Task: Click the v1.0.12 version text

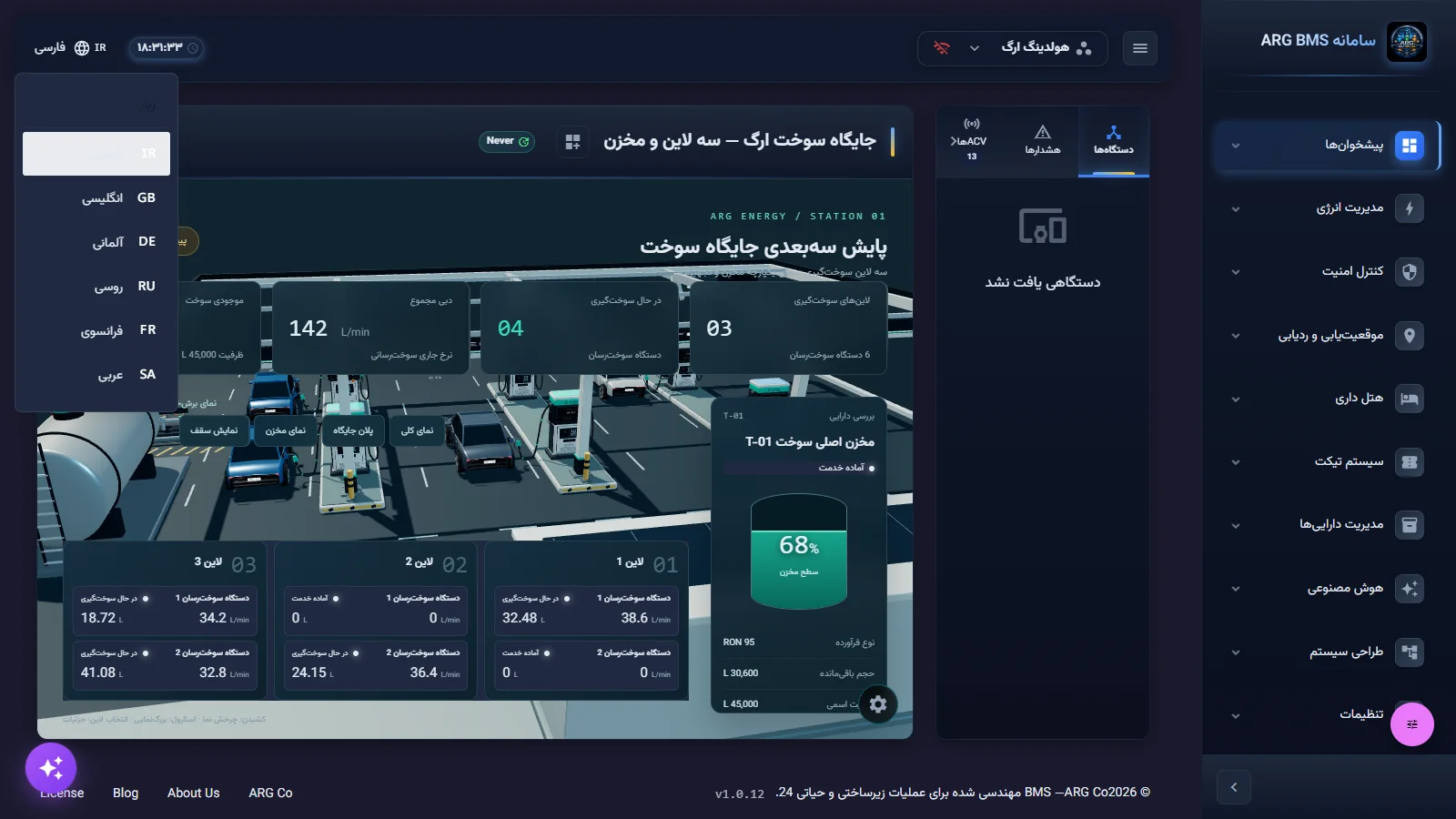Action: coord(740,794)
